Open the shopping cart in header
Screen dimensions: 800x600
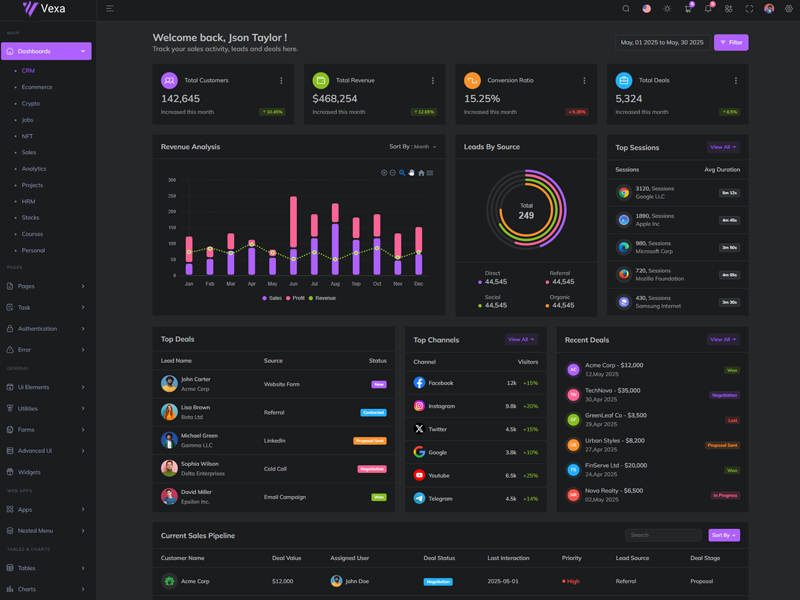click(687, 9)
